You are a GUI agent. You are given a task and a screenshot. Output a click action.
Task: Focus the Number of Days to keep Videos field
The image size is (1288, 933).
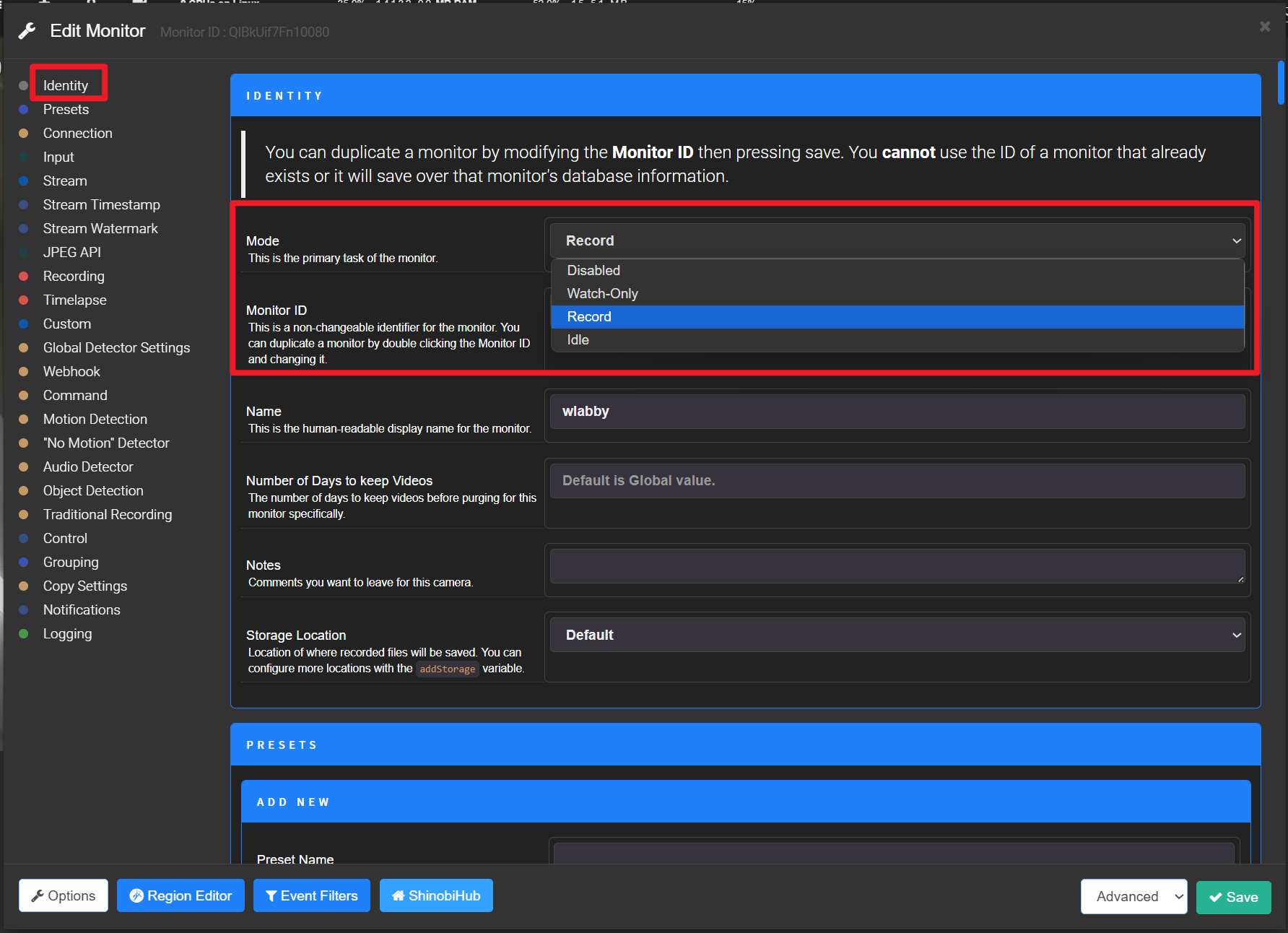[897, 480]
